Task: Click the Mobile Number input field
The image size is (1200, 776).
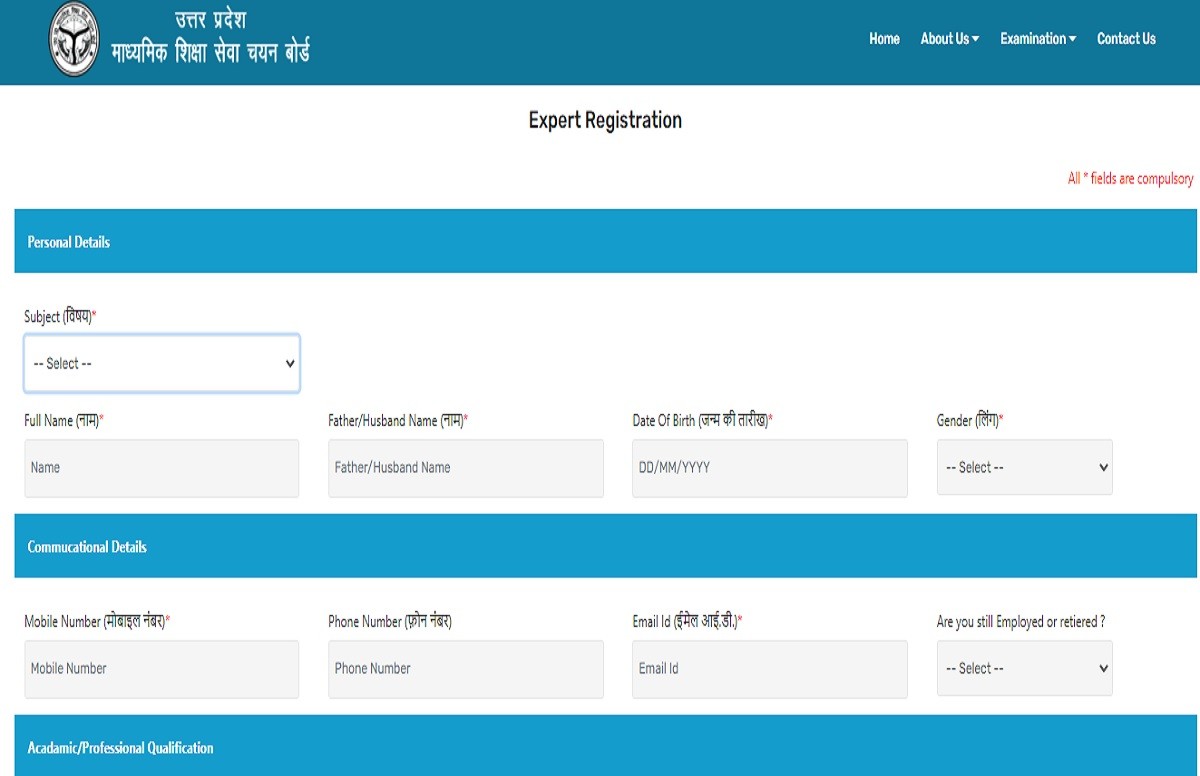Action: coord(162,668)
